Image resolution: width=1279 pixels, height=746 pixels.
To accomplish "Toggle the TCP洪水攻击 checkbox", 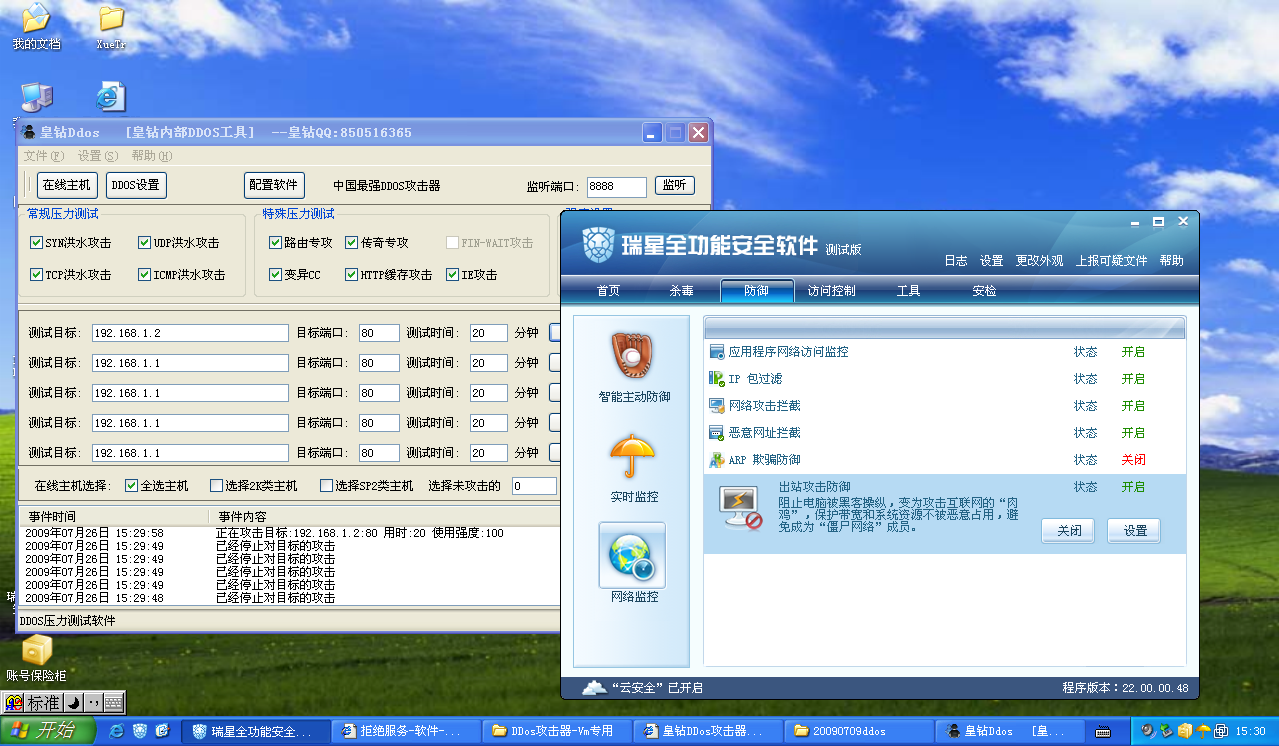I will tap(37, 275).
